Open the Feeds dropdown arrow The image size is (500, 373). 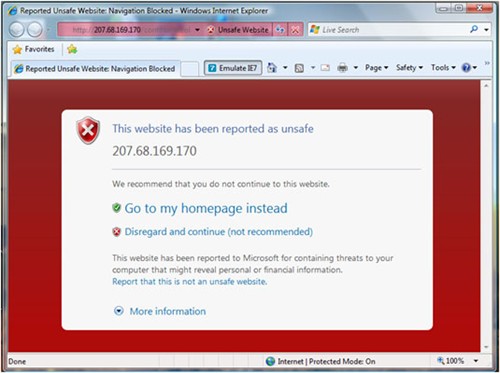coord(313,68)
